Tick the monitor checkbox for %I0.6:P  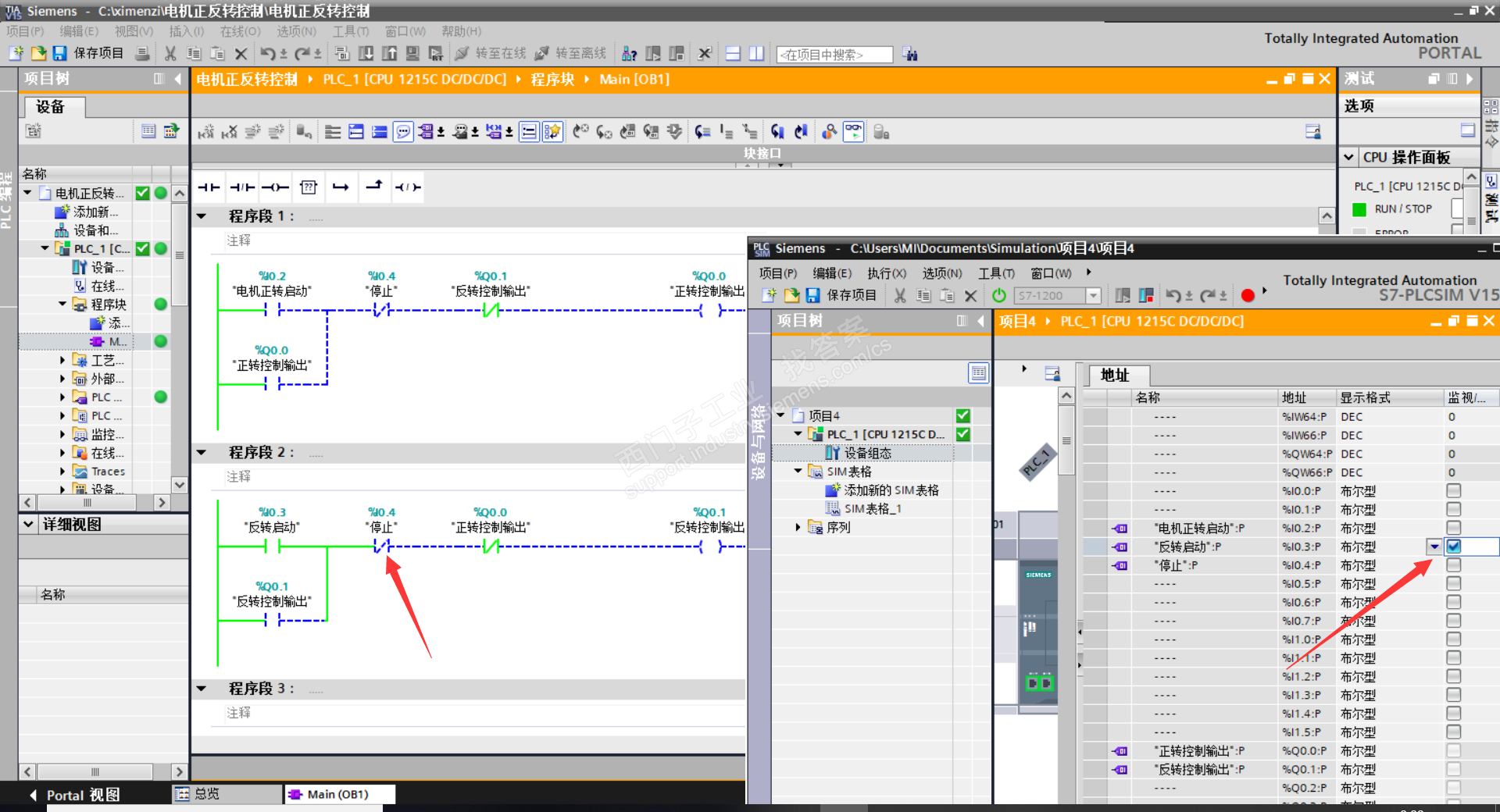pyautogui.click(x=1453, y=603)
